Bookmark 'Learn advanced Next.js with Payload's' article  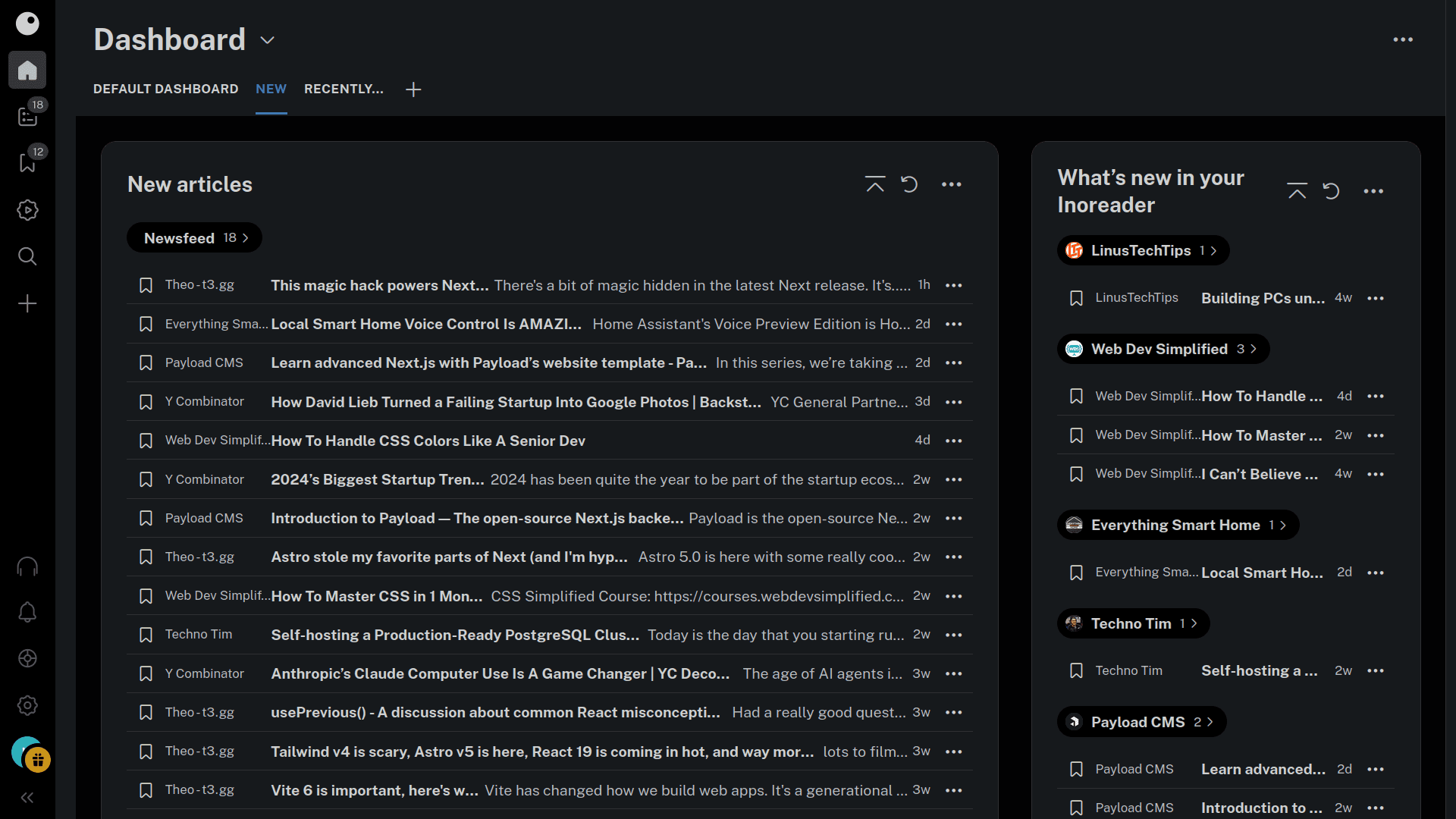click(146, 362)
